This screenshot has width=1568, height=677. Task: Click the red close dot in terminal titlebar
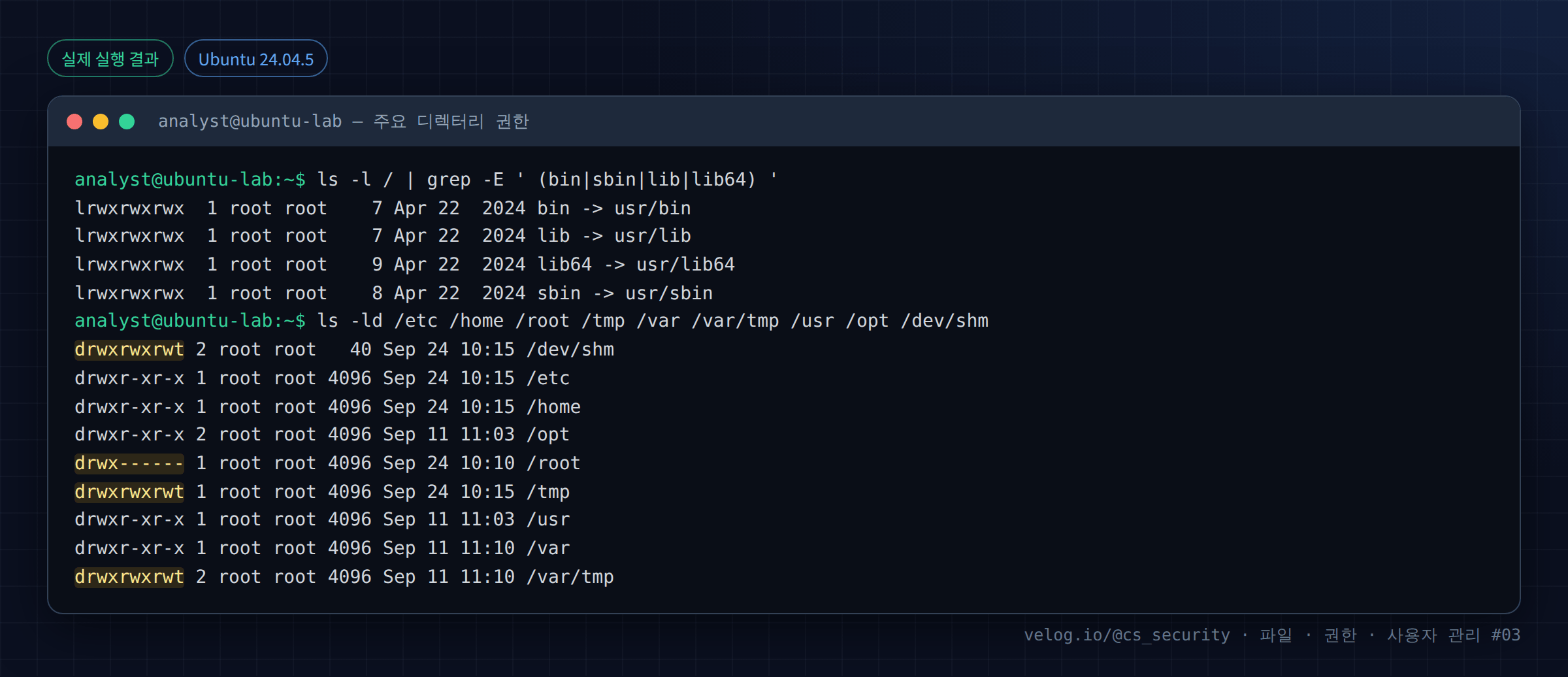click(x=74, y=122)
